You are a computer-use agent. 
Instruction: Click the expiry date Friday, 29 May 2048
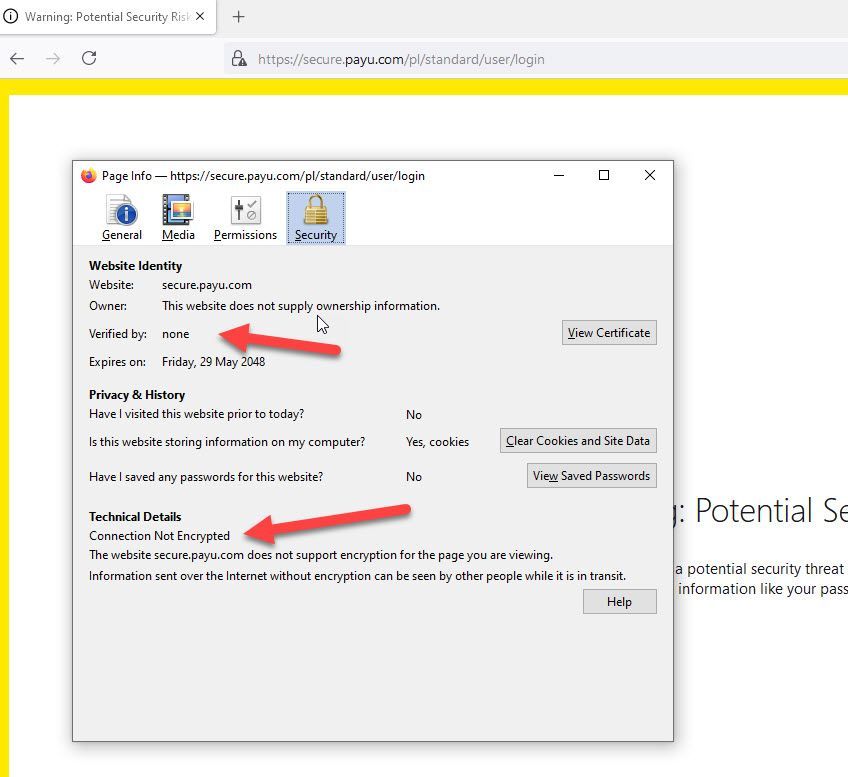(x=214, y=362)
